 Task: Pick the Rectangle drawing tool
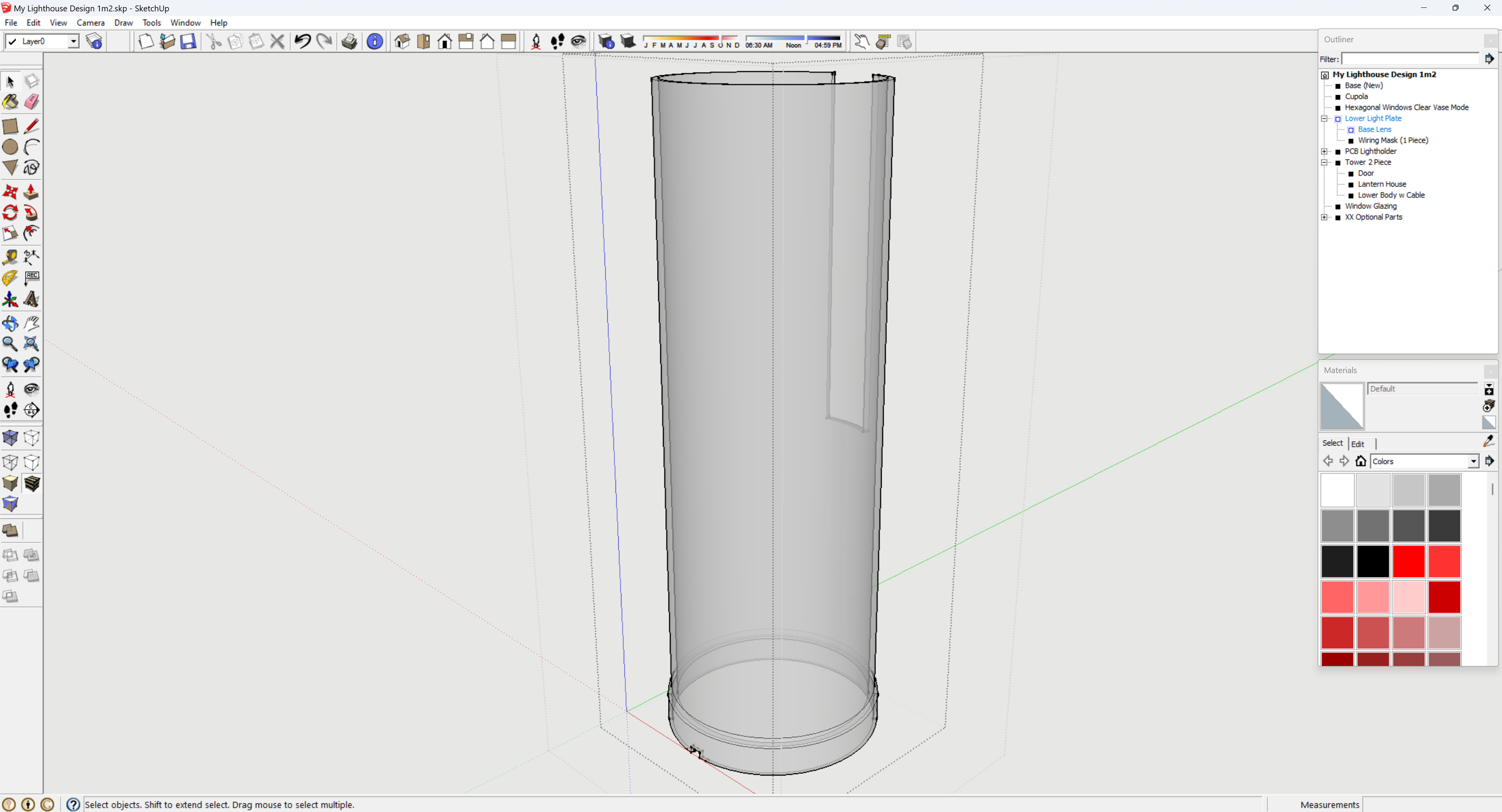pos(11,126)
